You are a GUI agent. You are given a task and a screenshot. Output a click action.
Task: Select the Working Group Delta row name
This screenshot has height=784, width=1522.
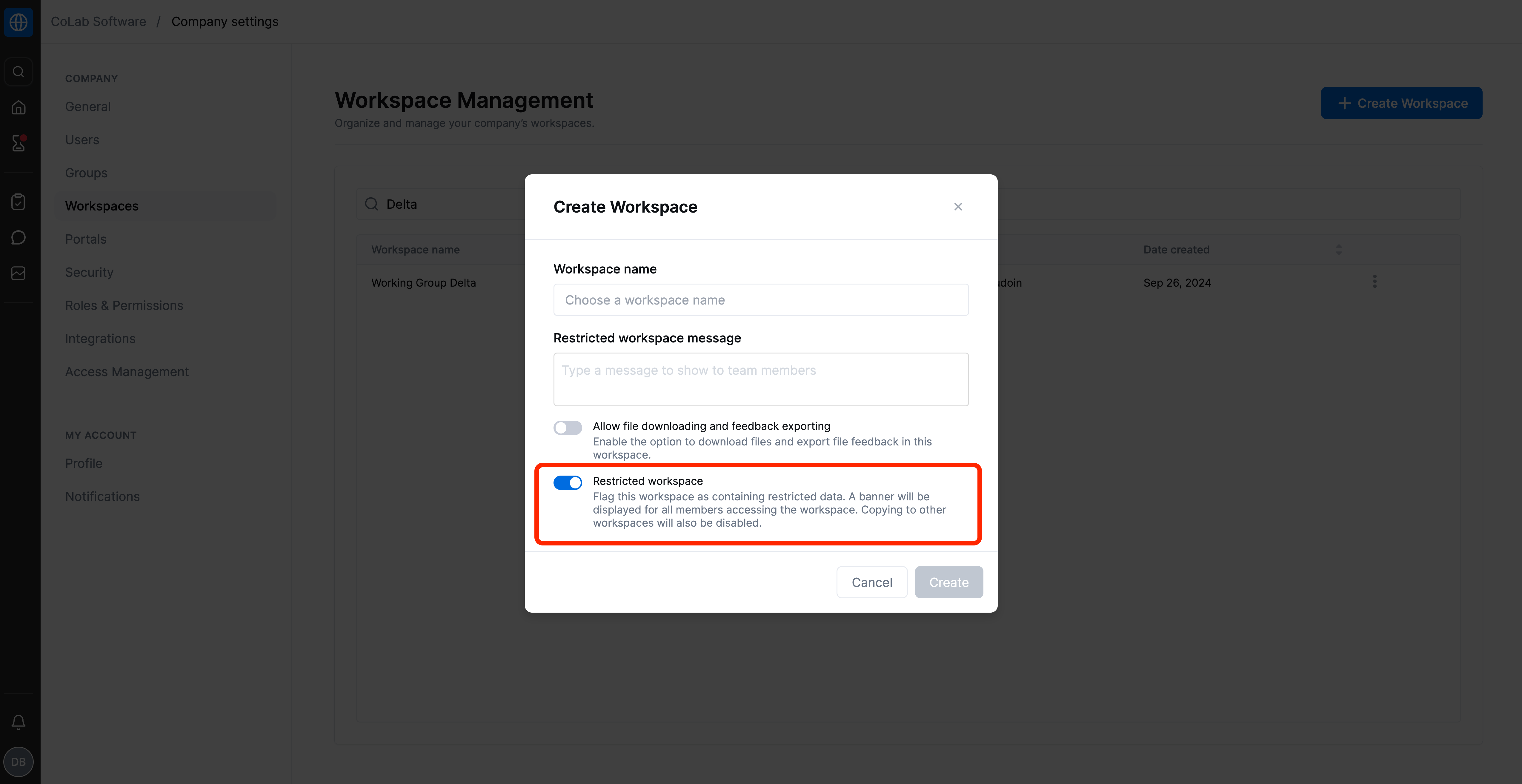(424, 283)
